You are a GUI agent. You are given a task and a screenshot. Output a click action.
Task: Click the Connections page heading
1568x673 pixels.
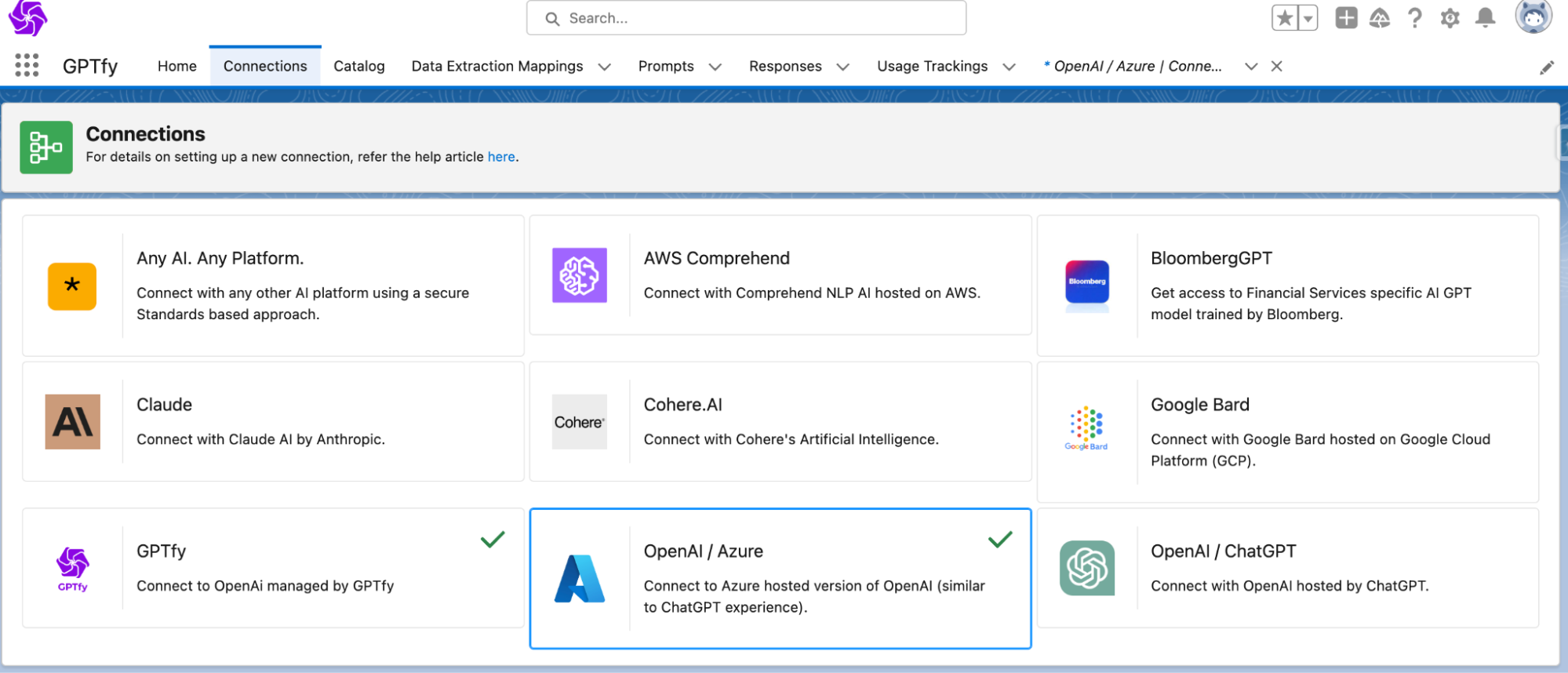[x=145, y=134]
